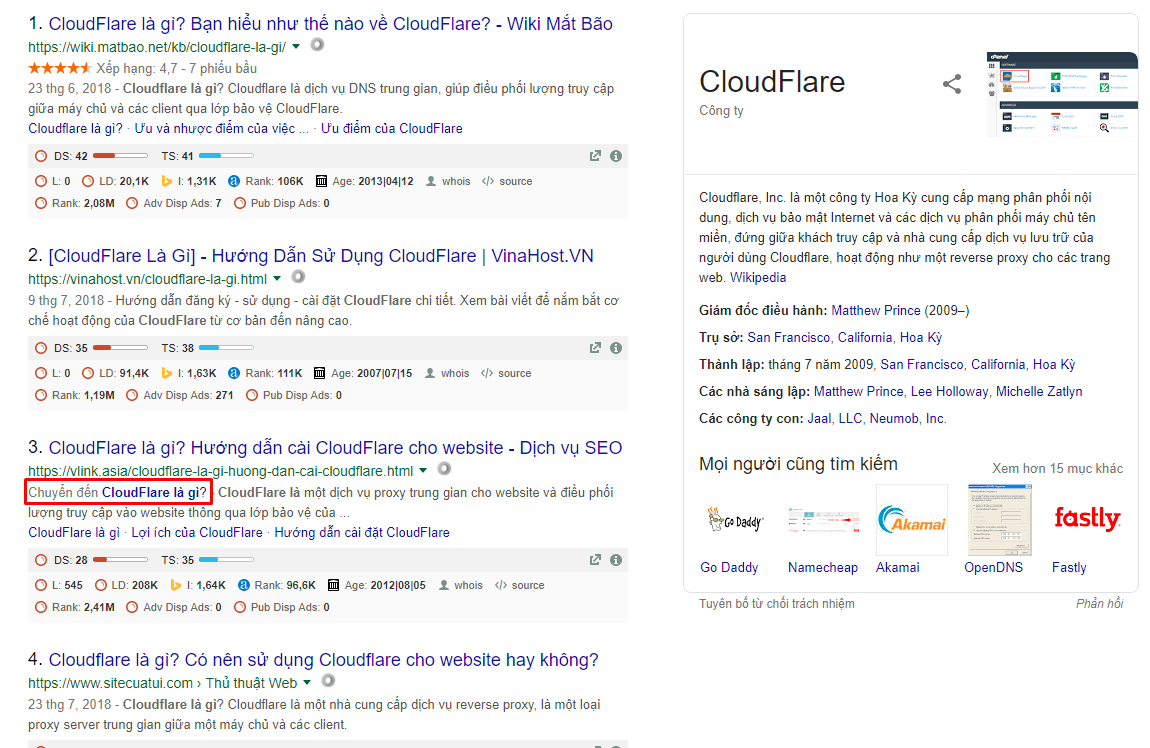Click the gray circle icon next to matbao URL
Viewport: 1150px width, 748px height.
point(317,45)
